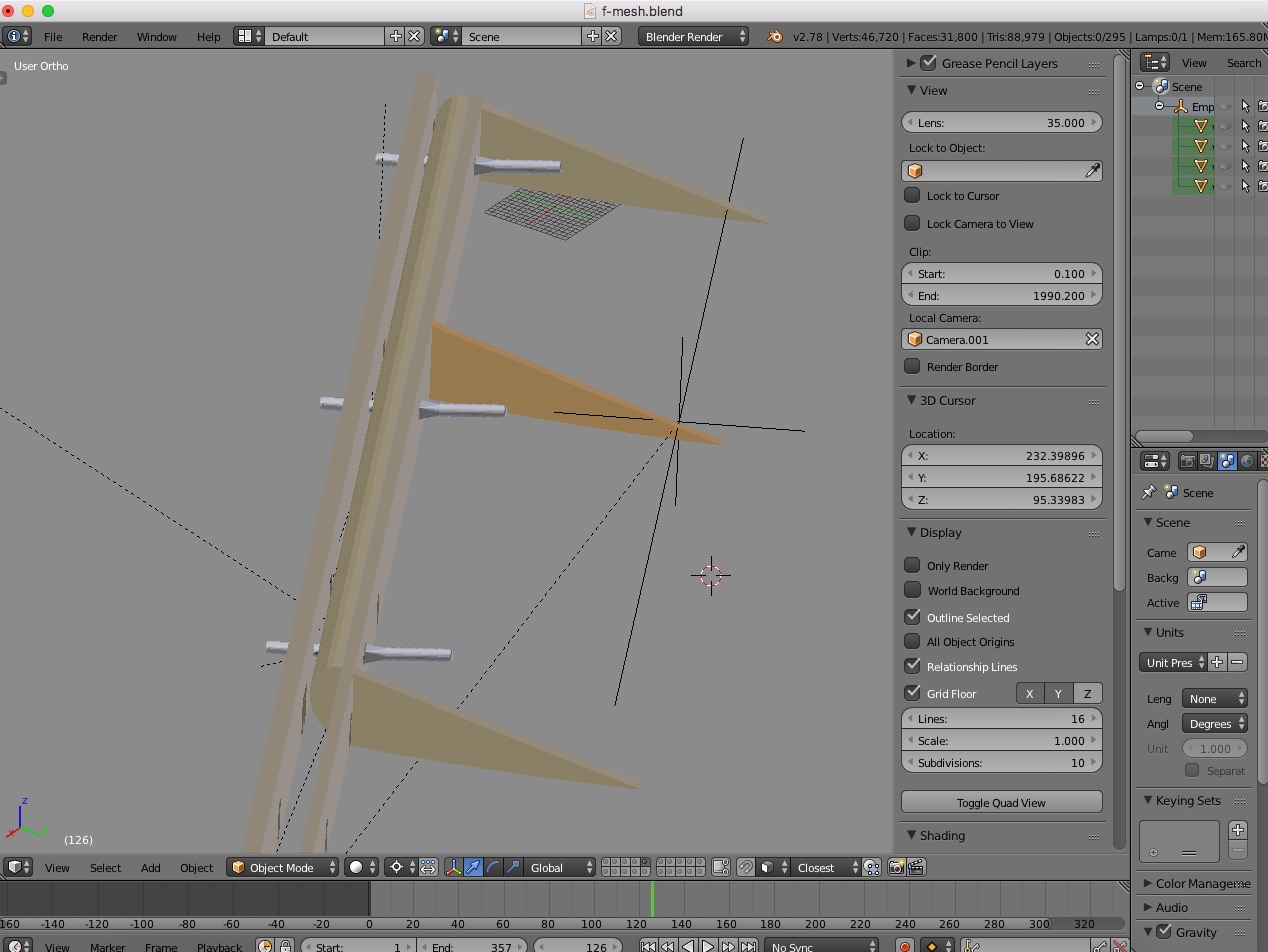The height and width of the screenshot is (952, 1268).
Task: Click the rotate manipulator arc icon
Action: pos(493,867)
